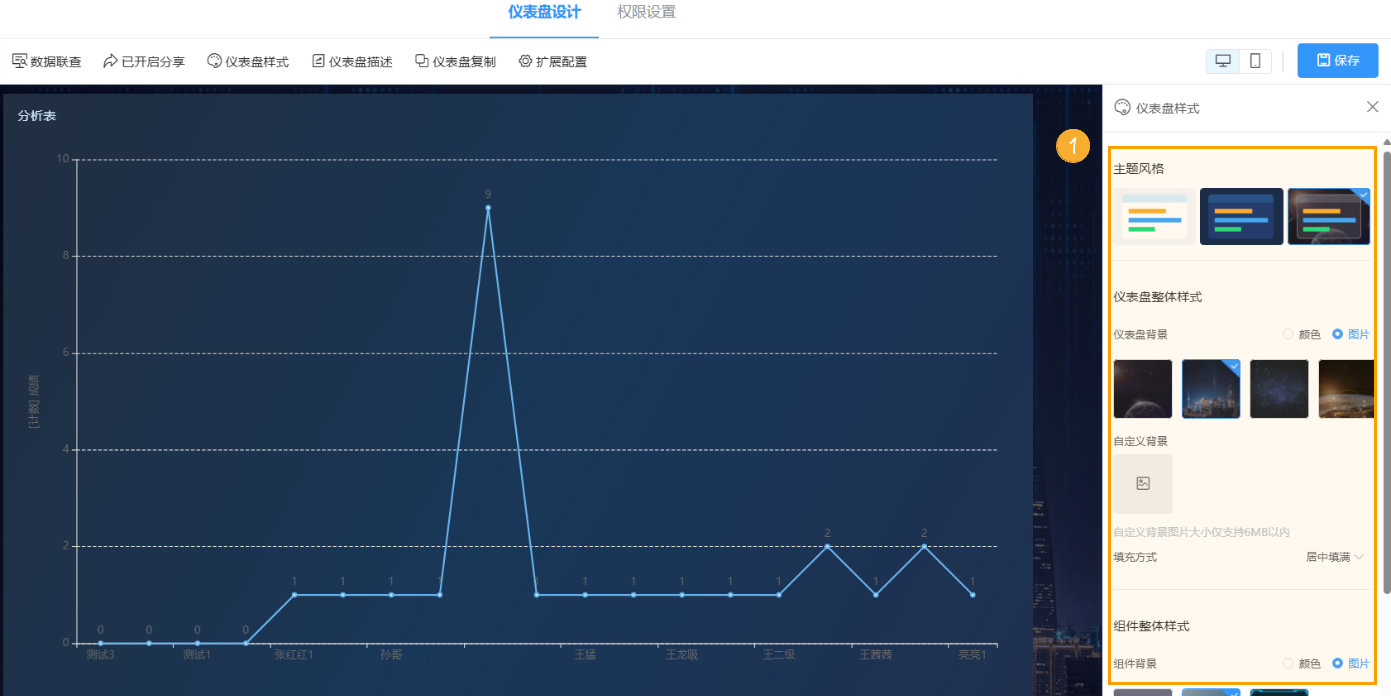Select the galaxy dashboard background thumbnail
The image size is (1391, 696).
click(1279, 388)
